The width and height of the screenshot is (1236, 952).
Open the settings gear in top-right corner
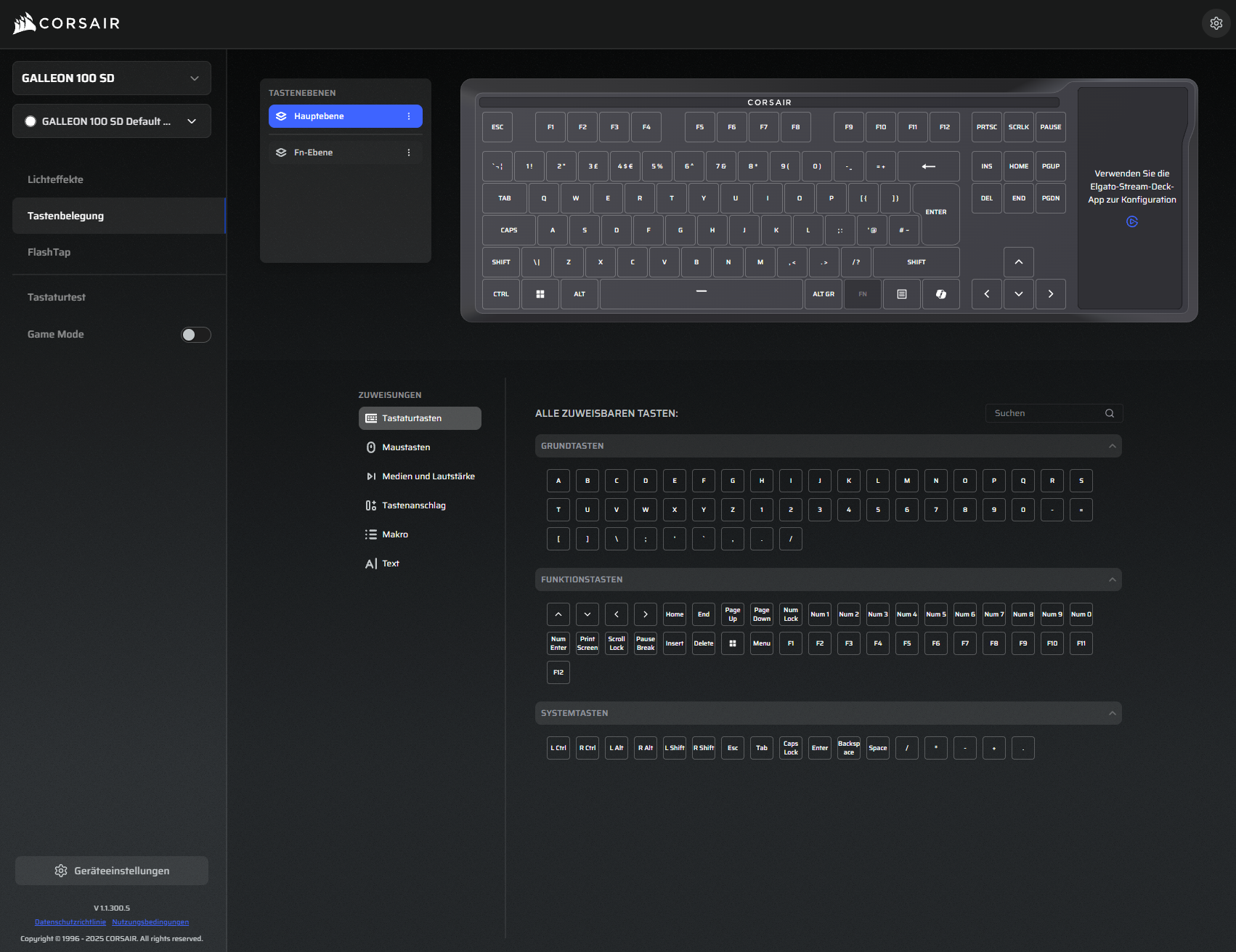coord(1216,23)
